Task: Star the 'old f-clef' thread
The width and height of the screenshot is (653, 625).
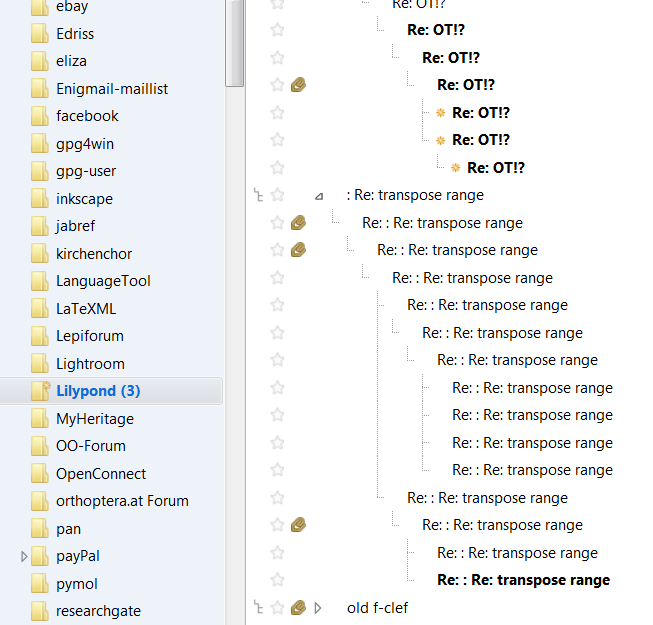Action: [278, 607]
